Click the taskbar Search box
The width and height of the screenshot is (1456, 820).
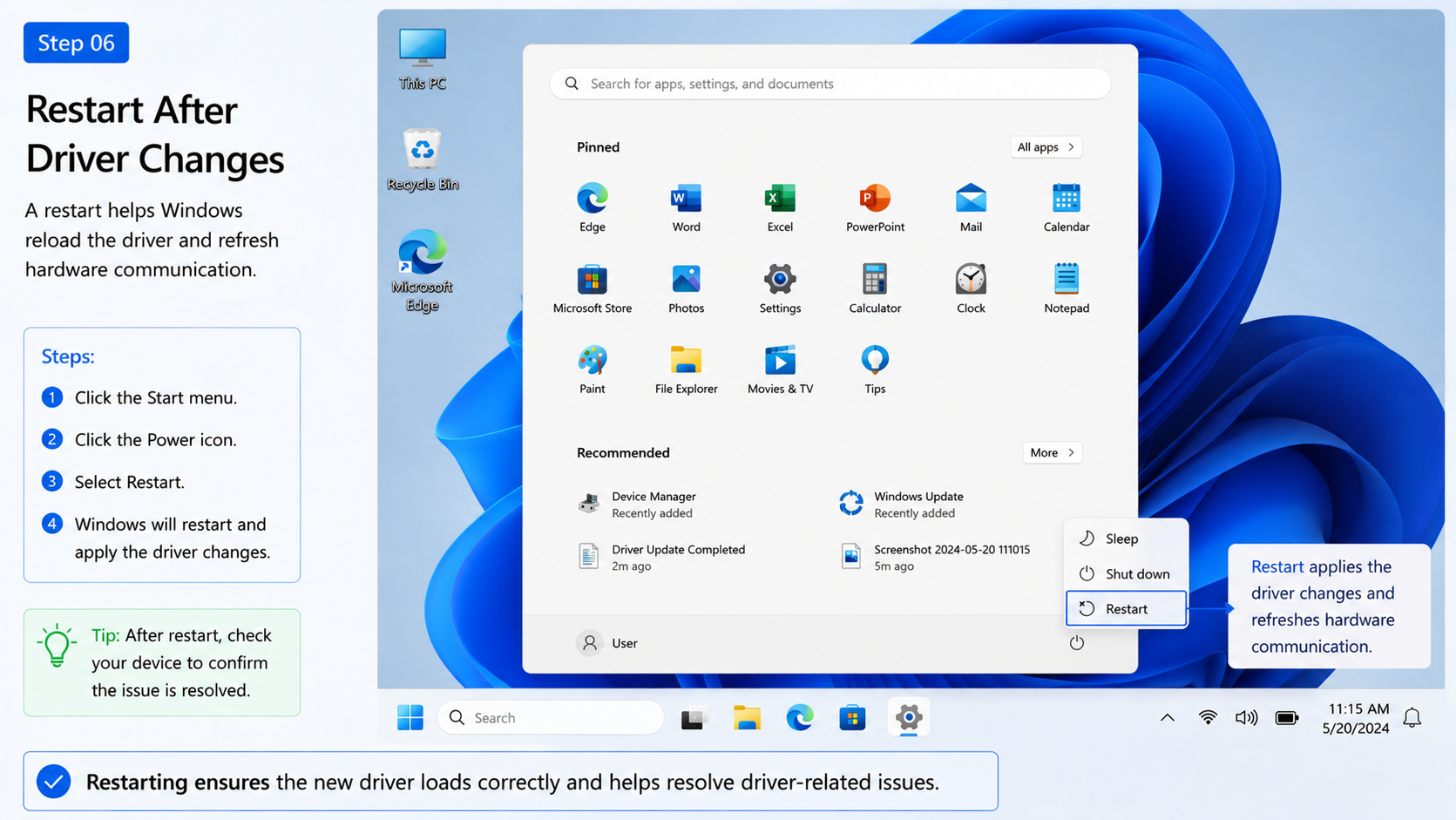[551, 718]
